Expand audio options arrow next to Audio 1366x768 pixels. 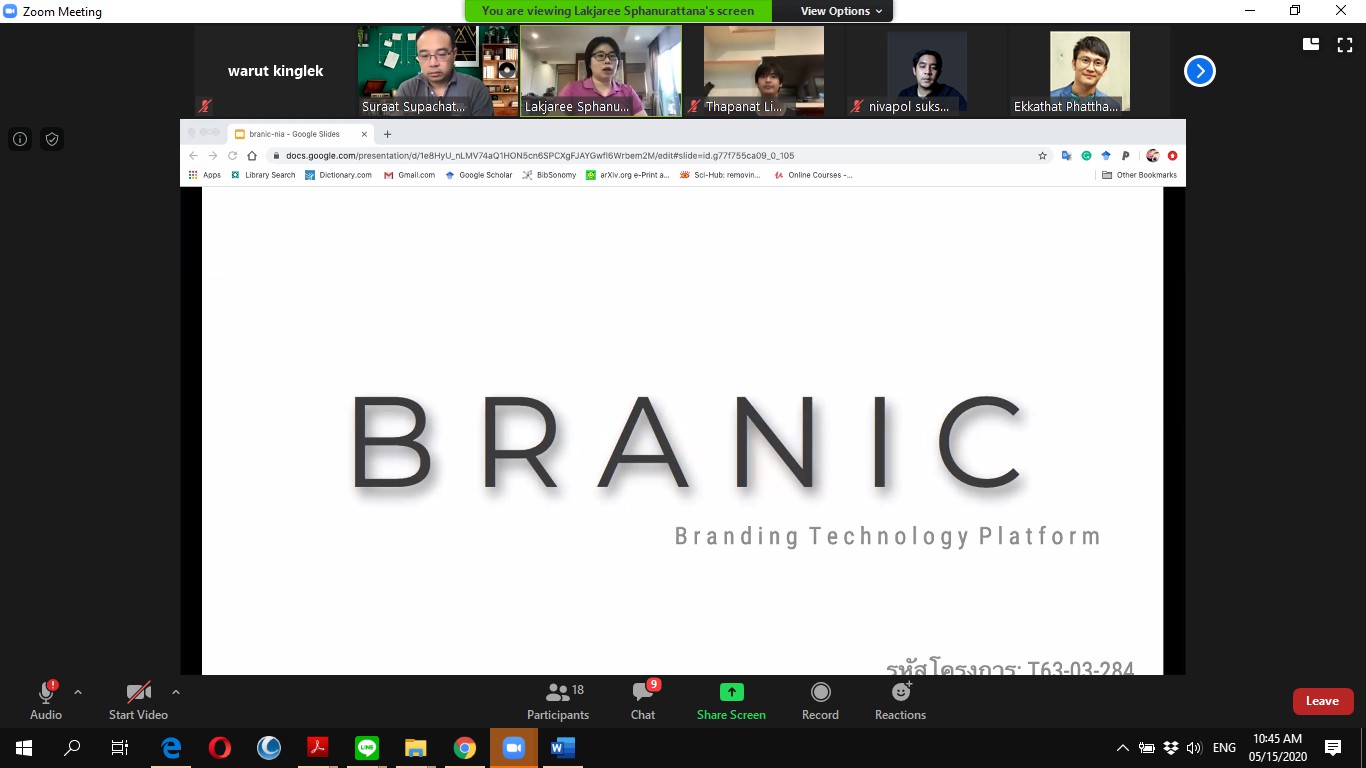(x=78, y=692)
